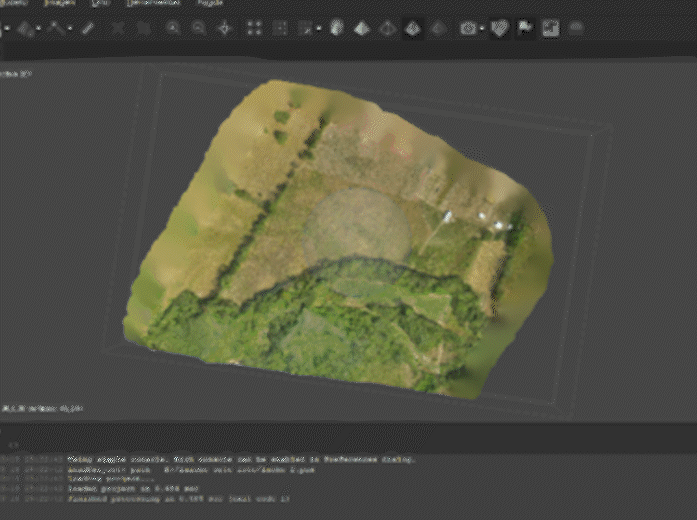Zoom in with the magnifier plus icon

173,28
